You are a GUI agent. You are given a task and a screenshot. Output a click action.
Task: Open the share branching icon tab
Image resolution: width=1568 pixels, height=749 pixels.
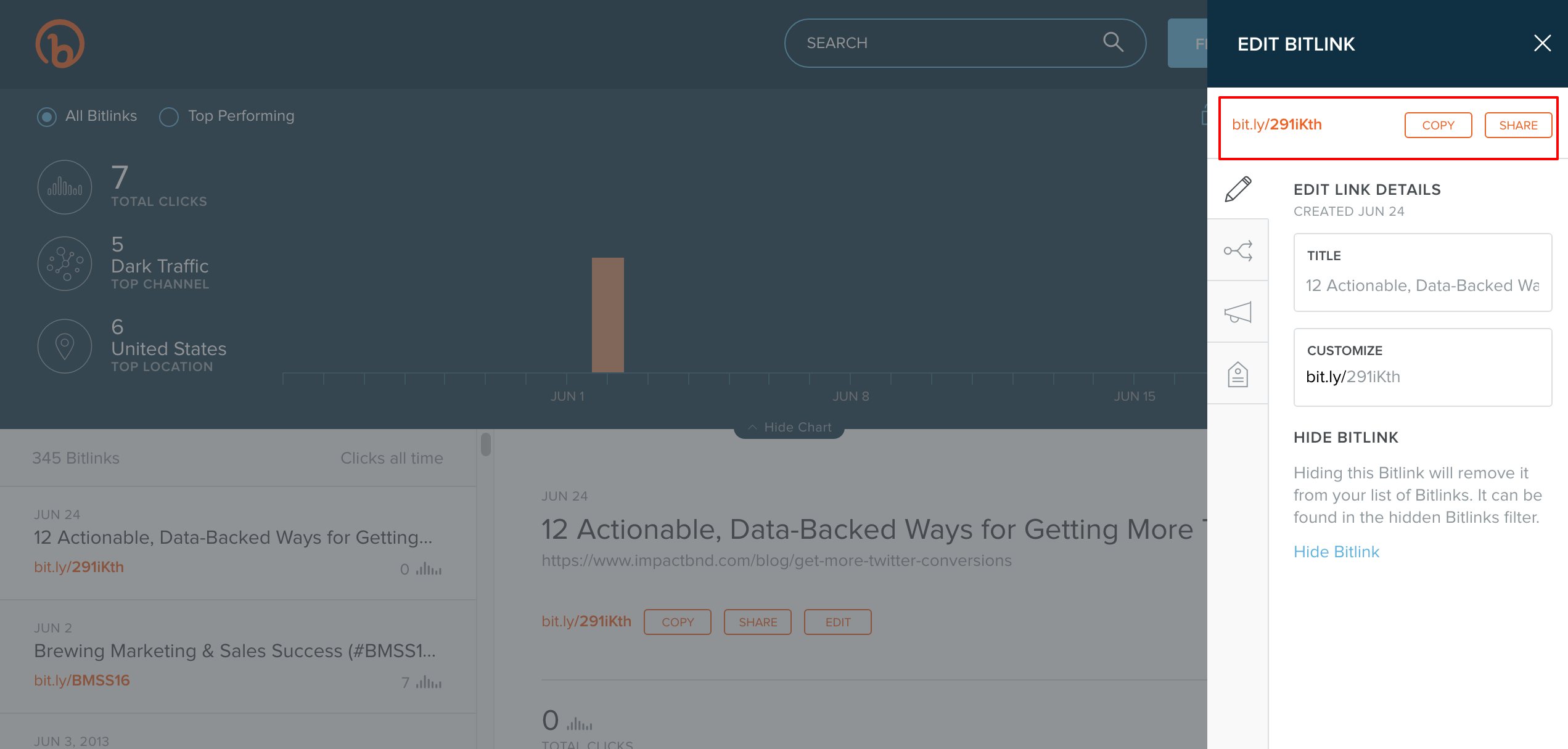pos(1238,250)
